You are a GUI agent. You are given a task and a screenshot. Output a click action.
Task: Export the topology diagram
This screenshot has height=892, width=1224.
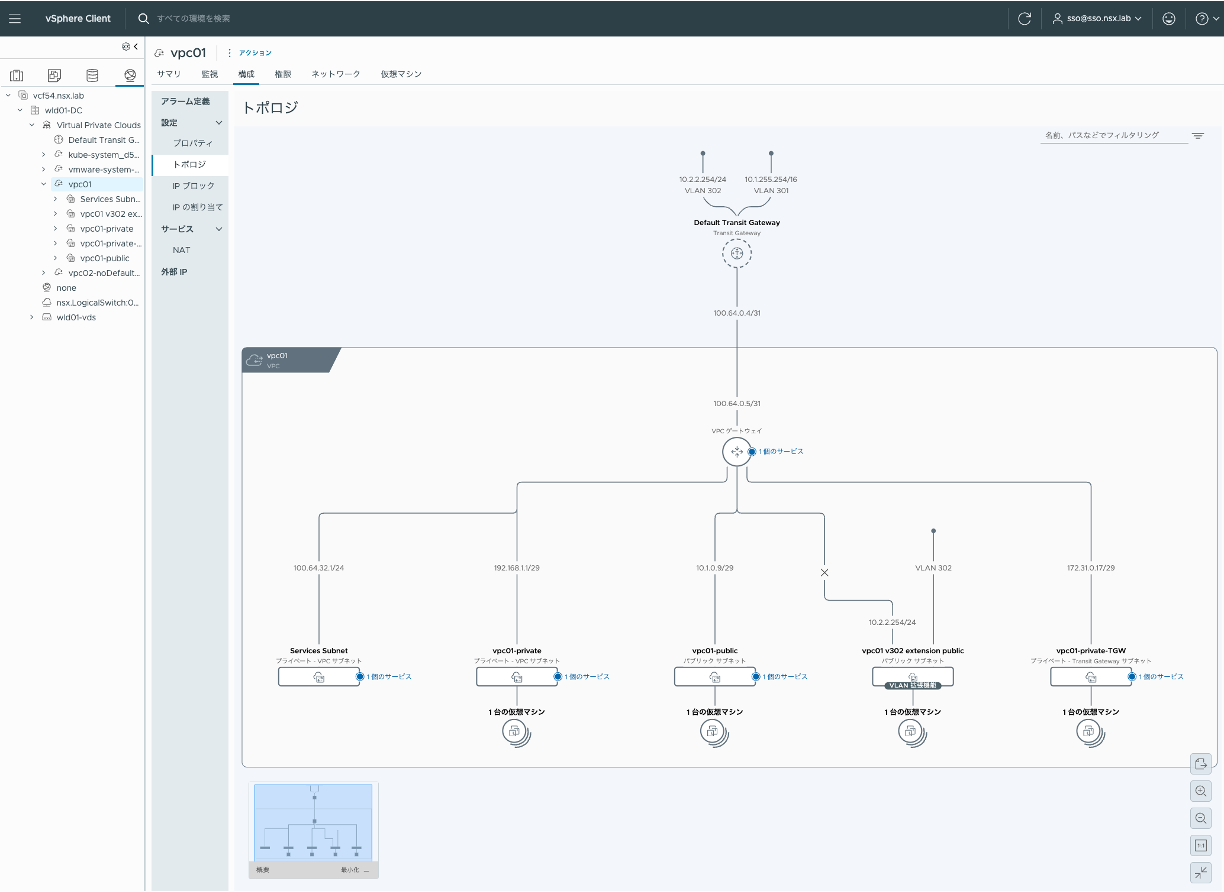1201,764
